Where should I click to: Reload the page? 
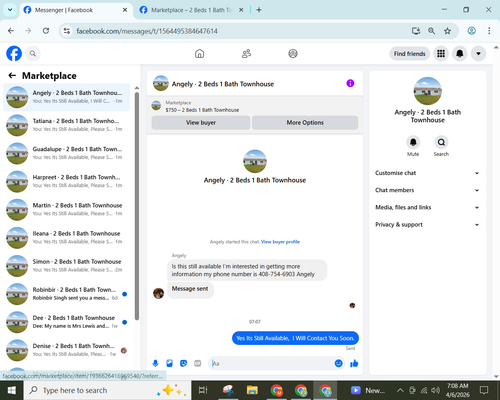coord(46,31)
